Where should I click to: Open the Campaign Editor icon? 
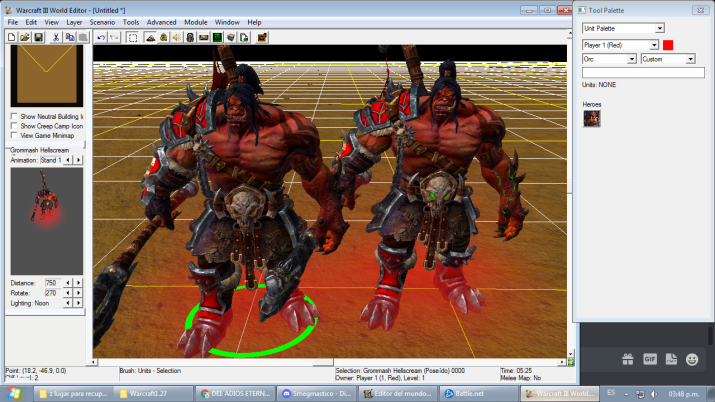point(203,37)
